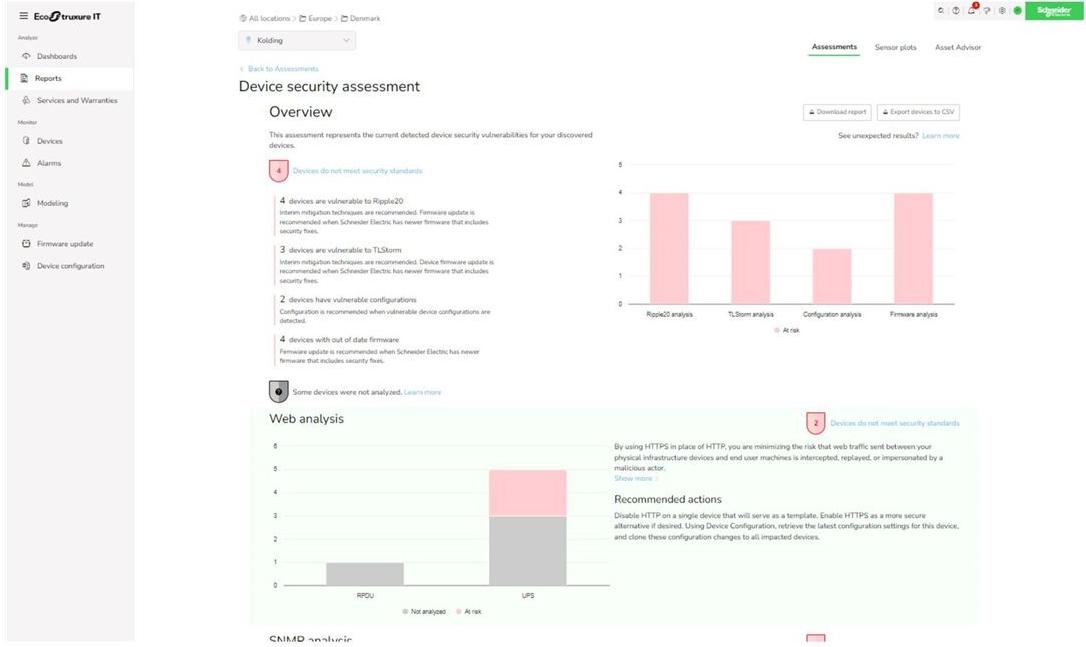
Task: Expand the 'Show more' text under Web analysis
Action: (x=635, y=479)
